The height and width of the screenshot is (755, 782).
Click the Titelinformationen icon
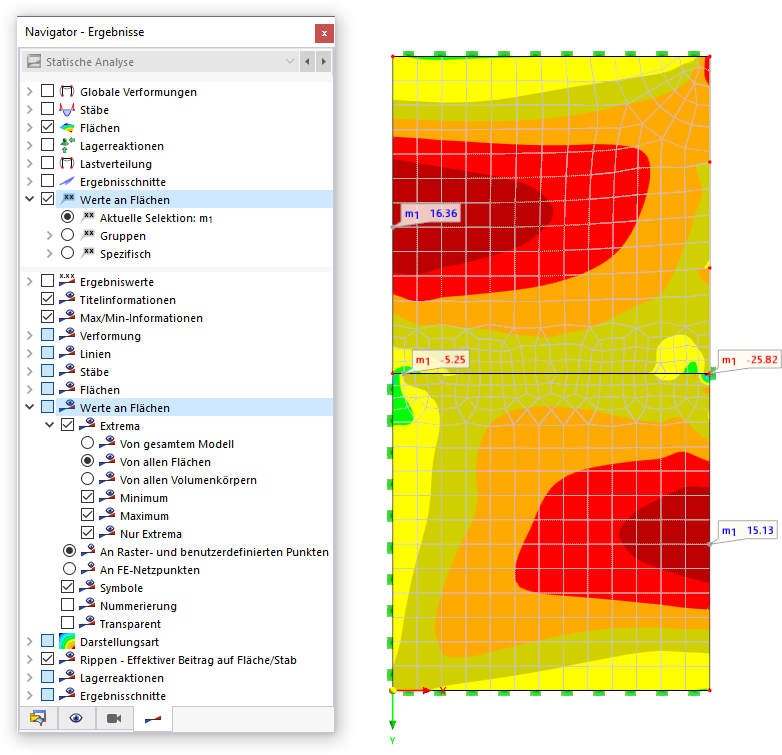coord(67,299)
